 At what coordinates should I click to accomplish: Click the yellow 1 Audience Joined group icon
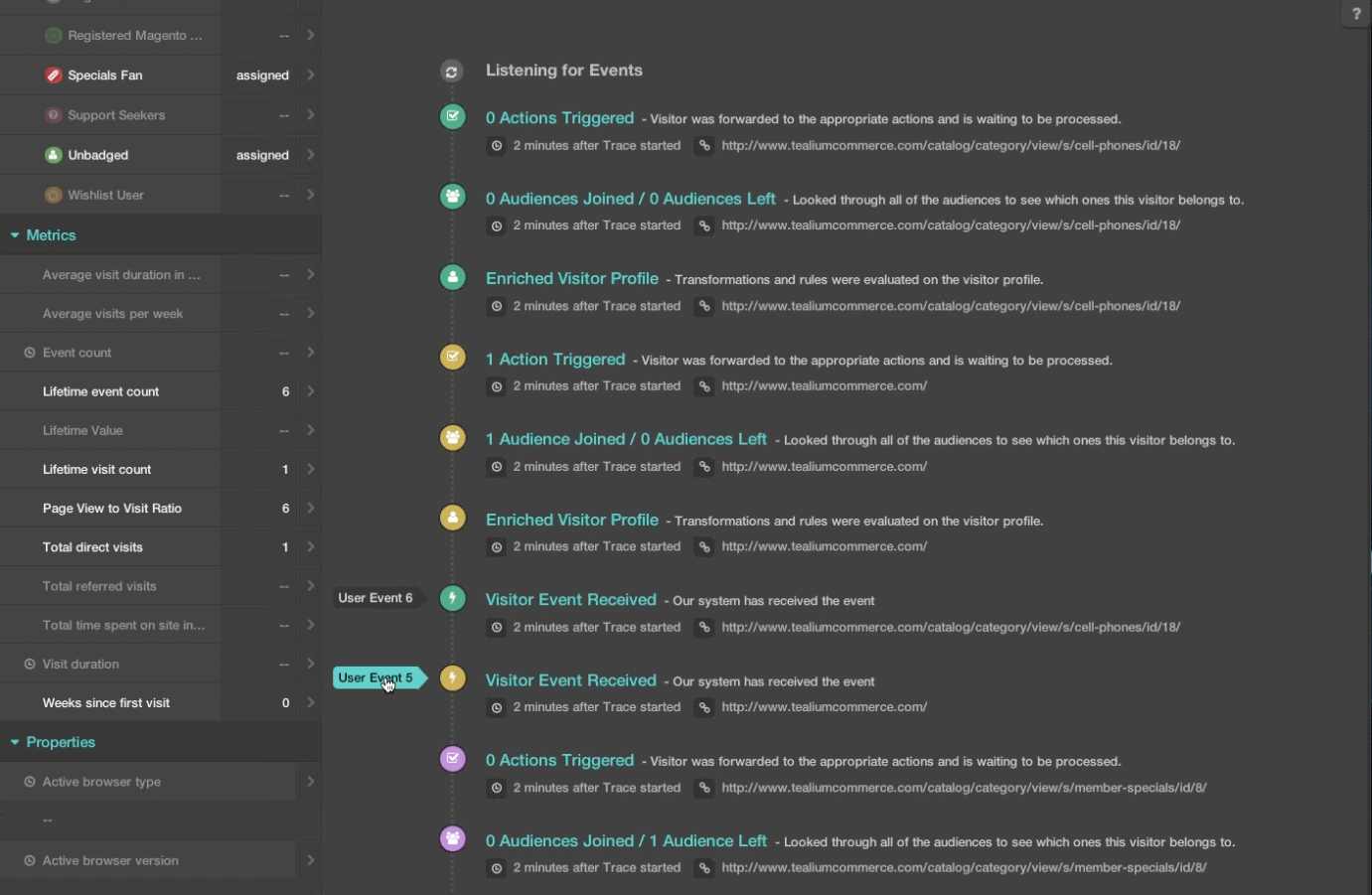pos(453,438)
